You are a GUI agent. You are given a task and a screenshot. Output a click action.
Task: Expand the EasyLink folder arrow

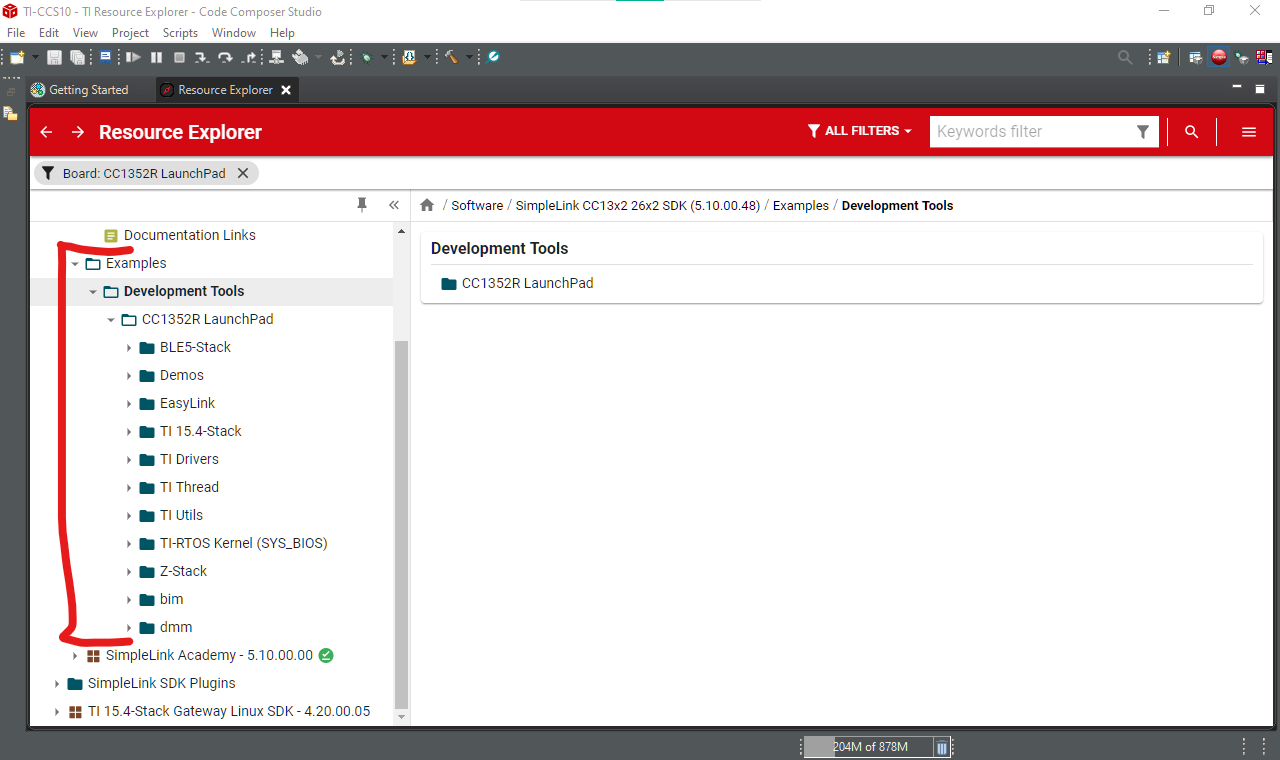(129, 404)
